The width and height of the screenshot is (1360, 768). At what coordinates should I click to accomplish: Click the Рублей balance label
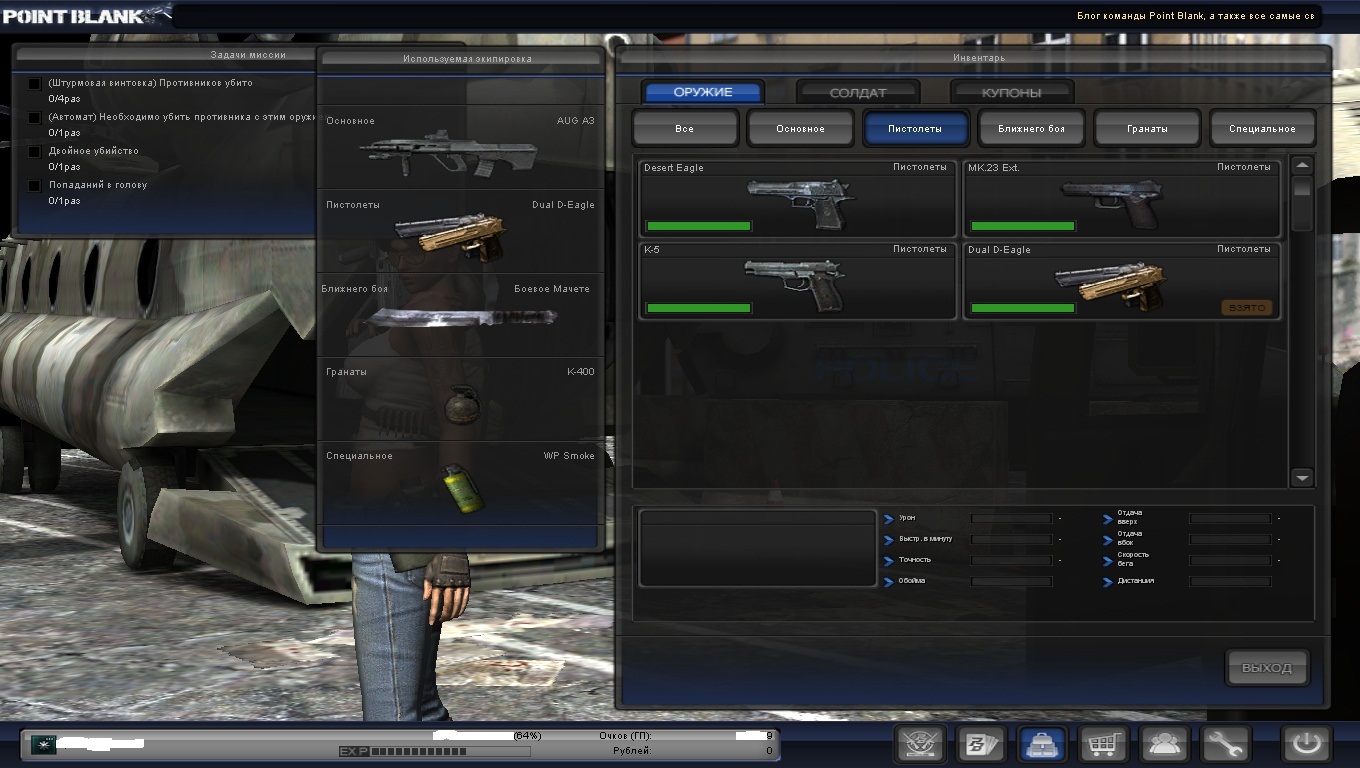[630, 751]
